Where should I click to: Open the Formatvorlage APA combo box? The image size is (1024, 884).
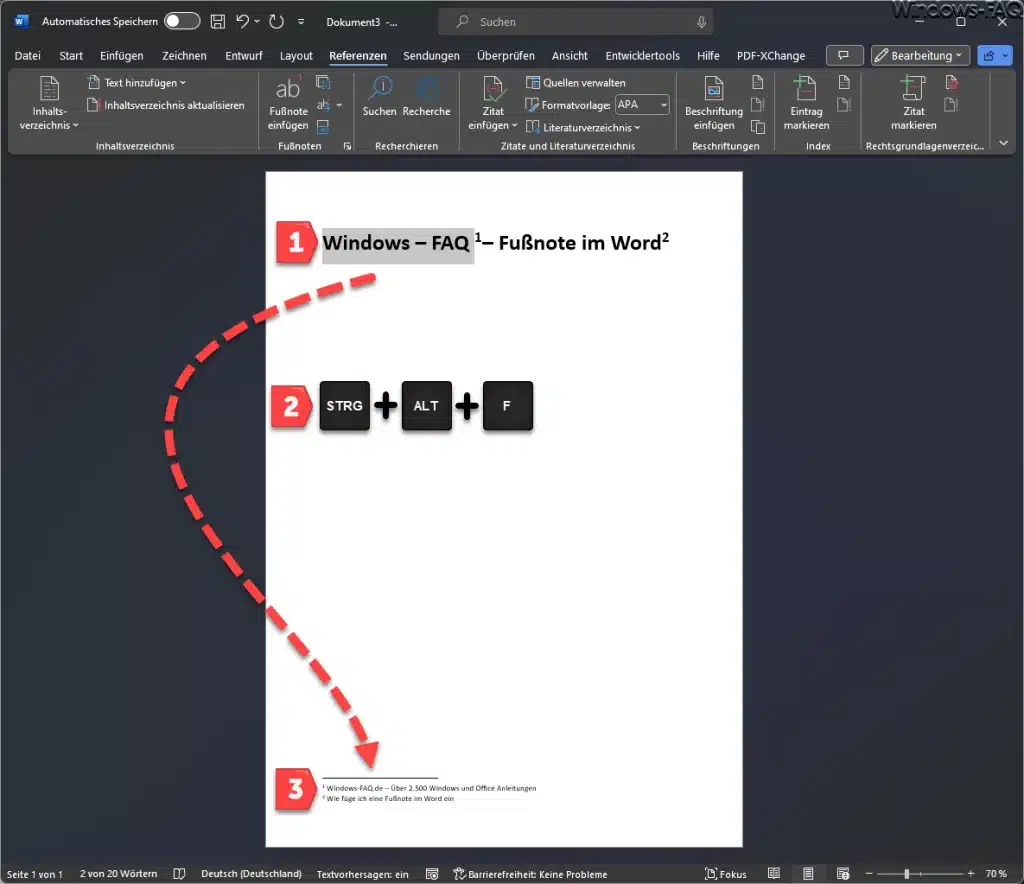642,104
